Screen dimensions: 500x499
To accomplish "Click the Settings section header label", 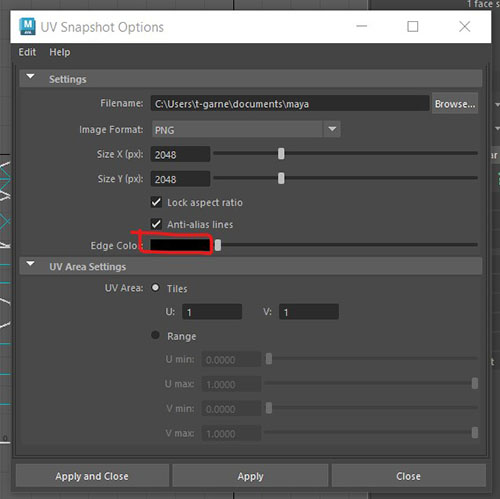I will (68, 79).
